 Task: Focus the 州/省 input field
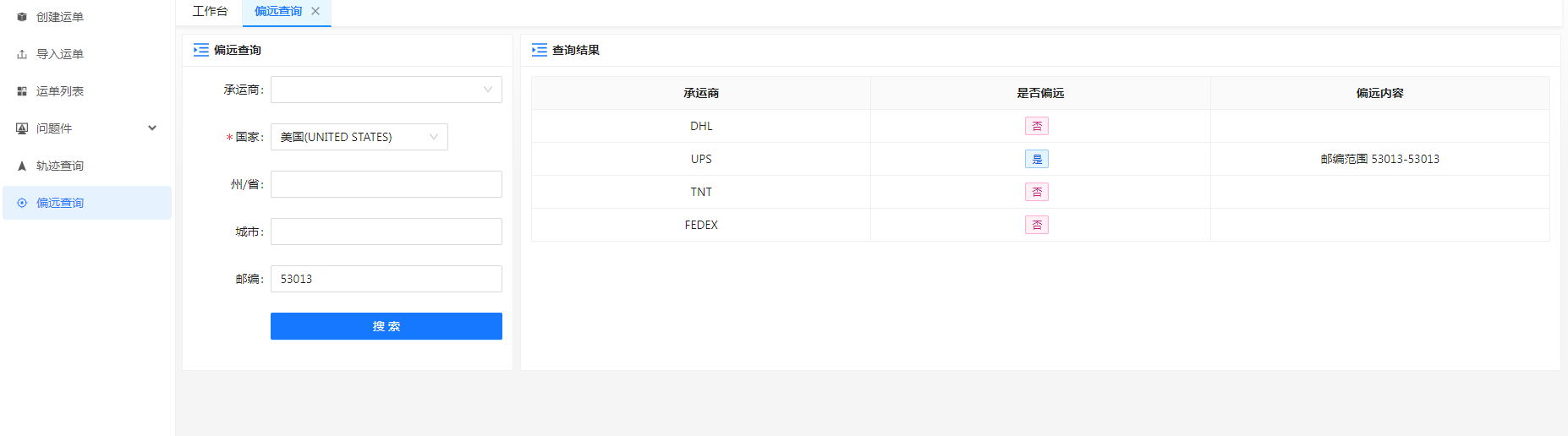pyautogui.click(x=386, y=184)
